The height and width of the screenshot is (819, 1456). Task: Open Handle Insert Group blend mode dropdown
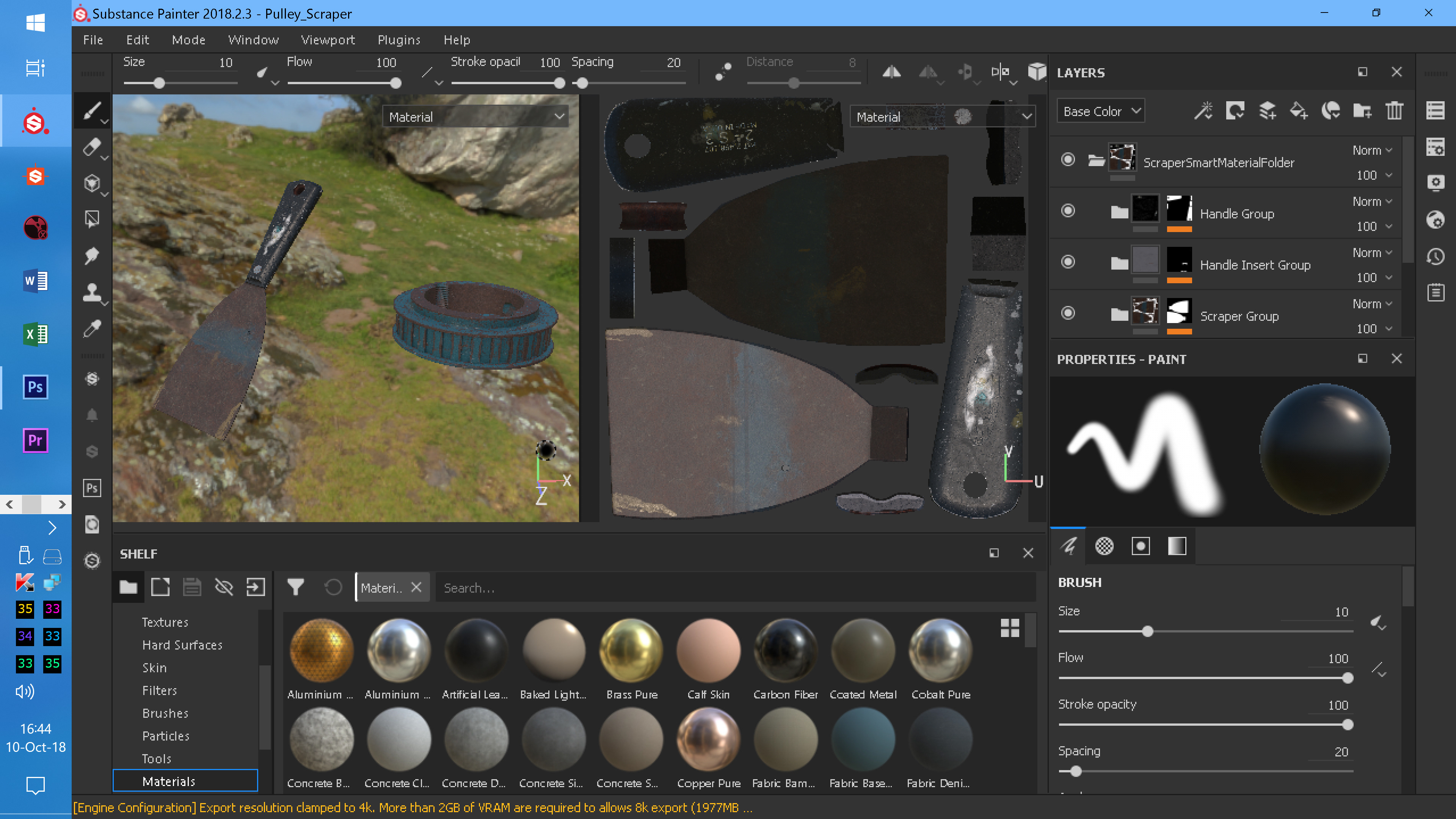1372,253
